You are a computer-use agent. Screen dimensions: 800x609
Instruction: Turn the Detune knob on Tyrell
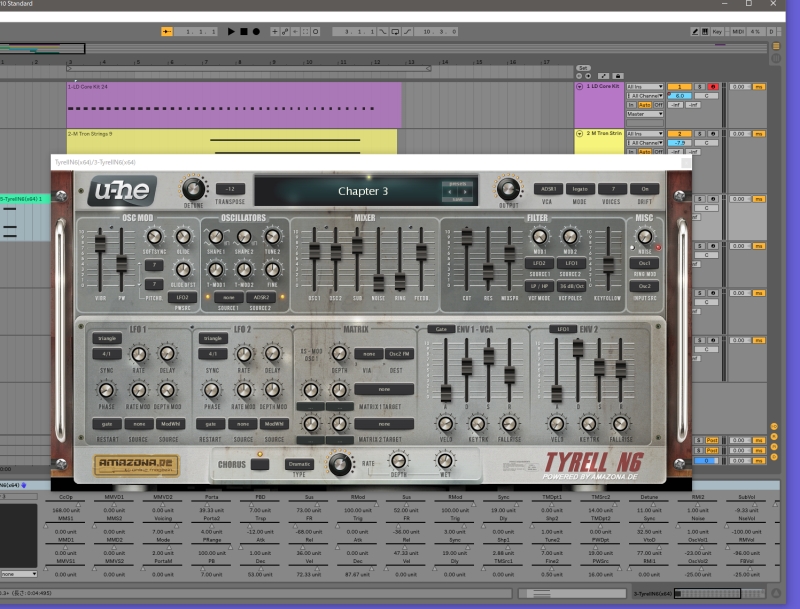[x=192, y=188]
